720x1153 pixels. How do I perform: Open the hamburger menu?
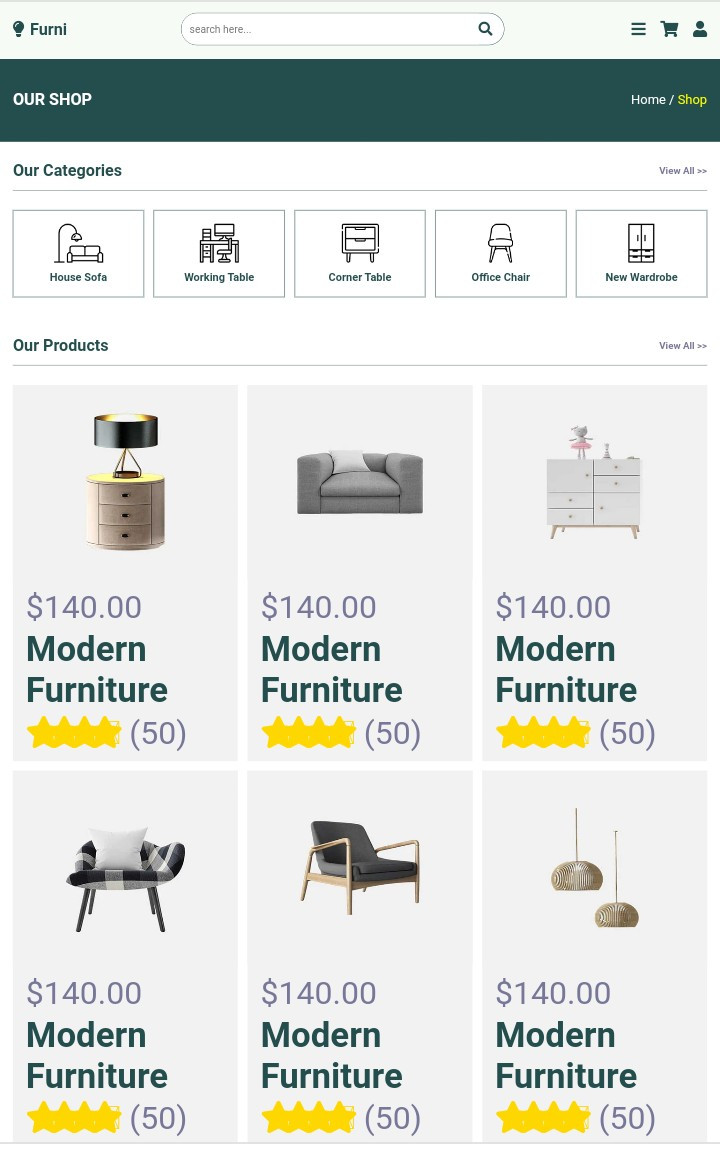[x=638, y=29]
